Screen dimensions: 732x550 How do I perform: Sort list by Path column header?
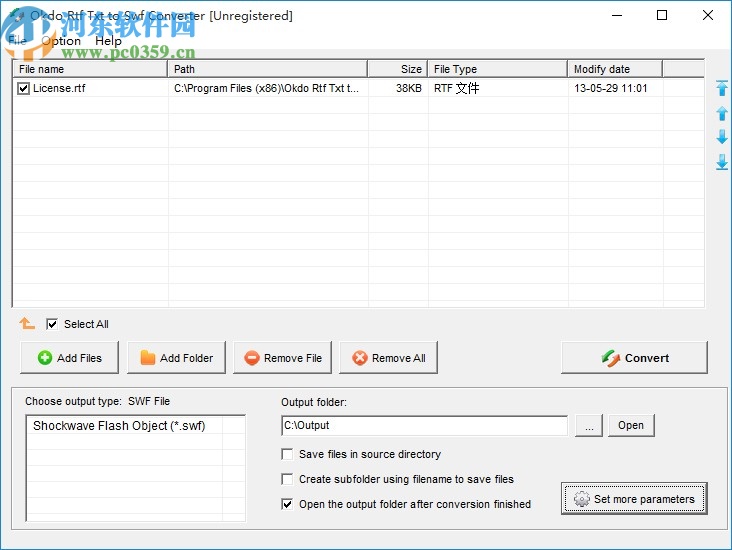pos(267,69)
